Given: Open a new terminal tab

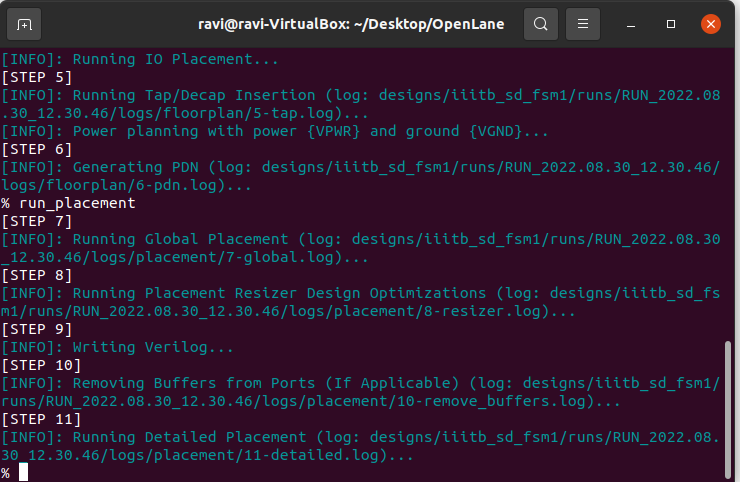Looking at the screenshot, I should (x=24, y=24).
